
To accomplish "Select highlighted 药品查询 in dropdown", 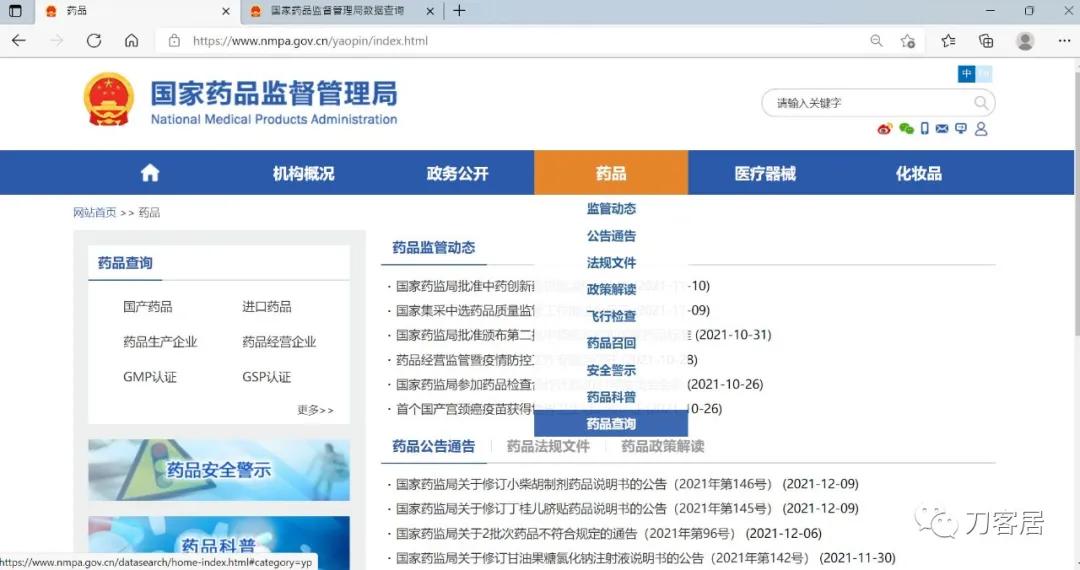I will pos(611,423).
